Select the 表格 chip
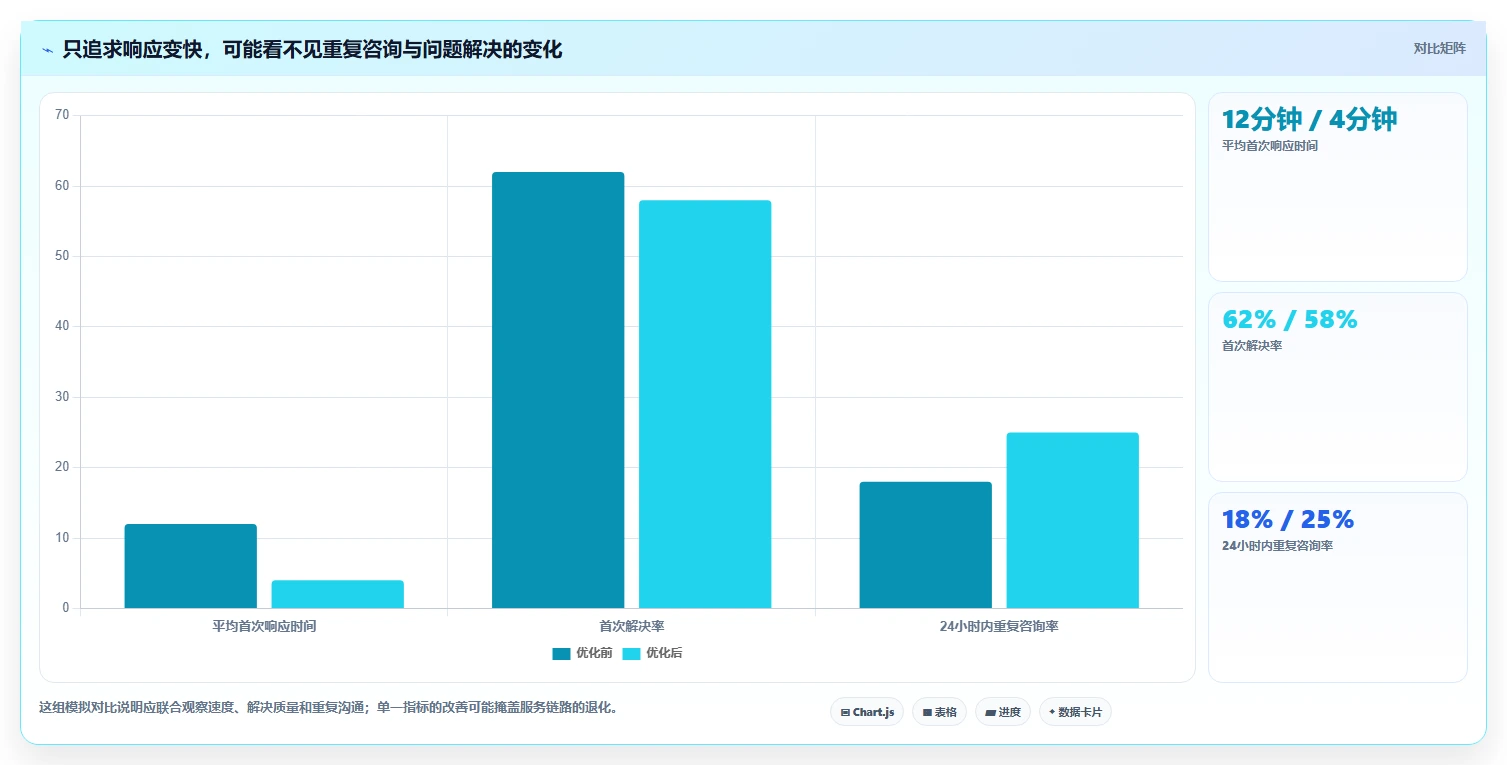 pyautogui.click(x=939, y=712)
